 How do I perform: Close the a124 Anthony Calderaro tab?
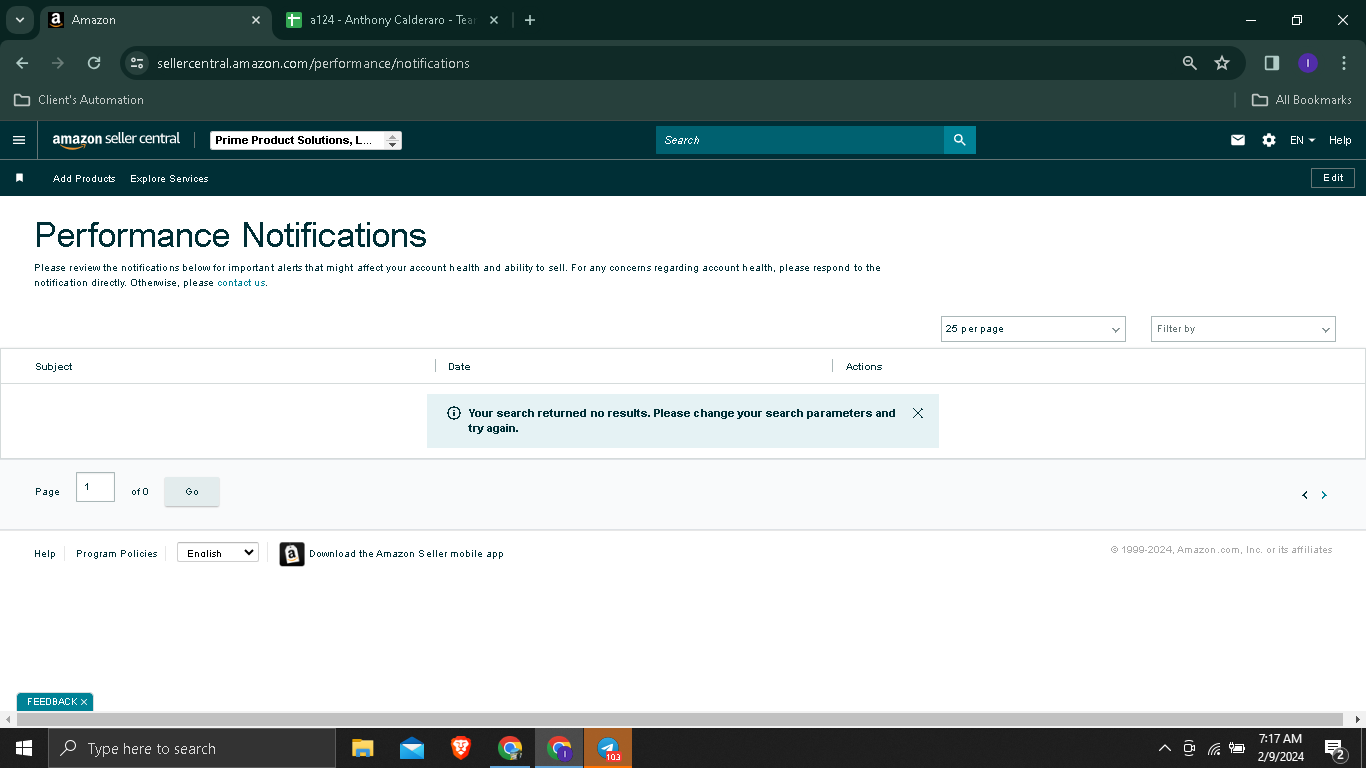(x=494, y=20)
